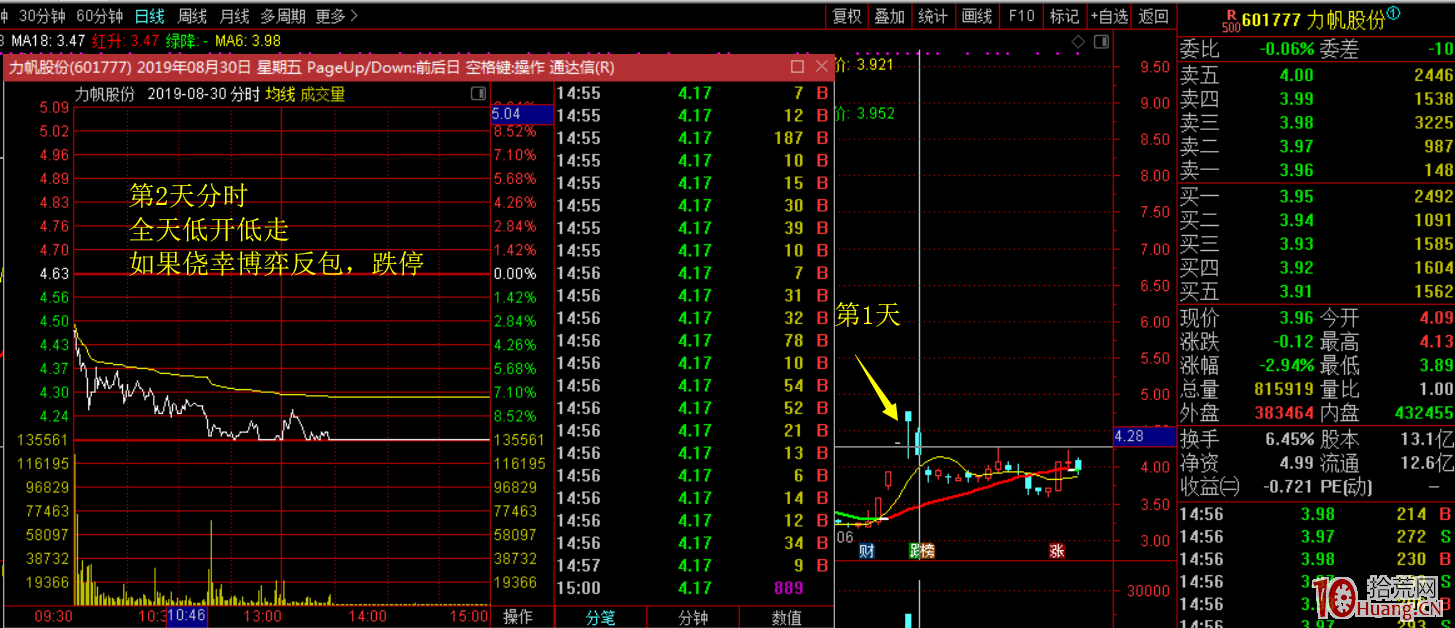Click the 返回 button
Viewport: 1455px width, 628px height.
click(x=1153, y=16)
